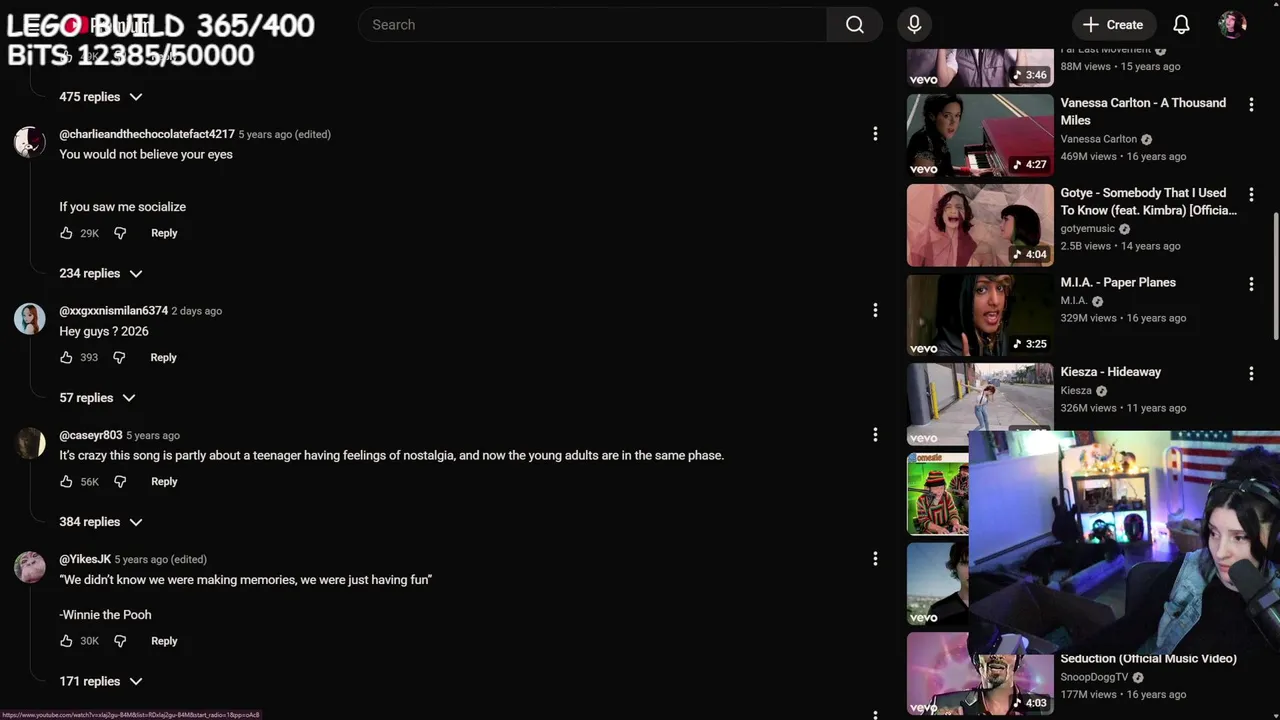Open the Vanessa Carlton A Thousand Miles thumbnail
Screen dimensions: 1280x720
[x=980, y=135]
